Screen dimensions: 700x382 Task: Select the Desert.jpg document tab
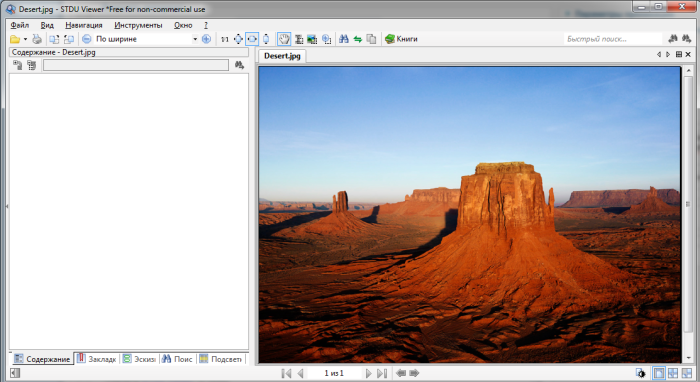[x=282, y=56]
